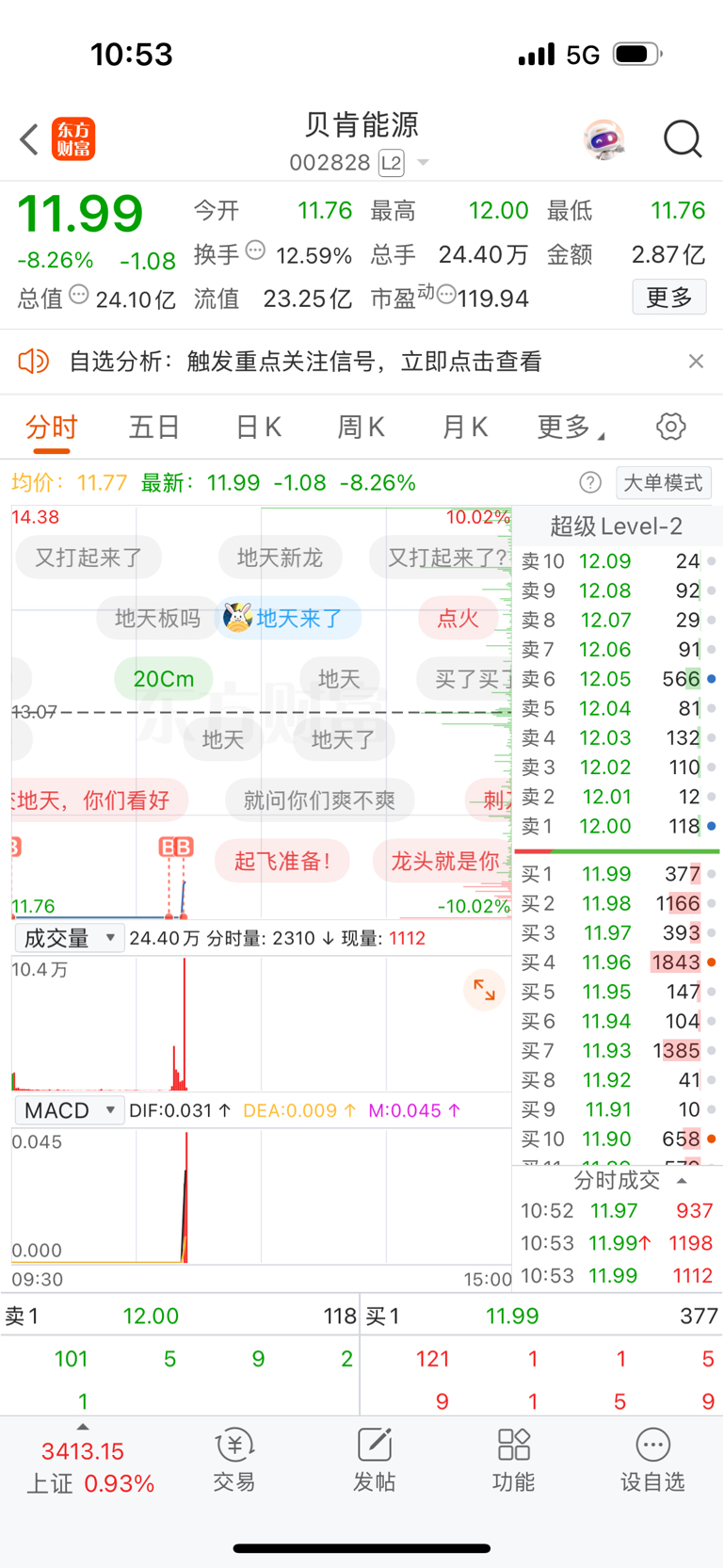Tap the 地天板吗 comment bubble
724x1568 pixels.
[x=157, y=619]
